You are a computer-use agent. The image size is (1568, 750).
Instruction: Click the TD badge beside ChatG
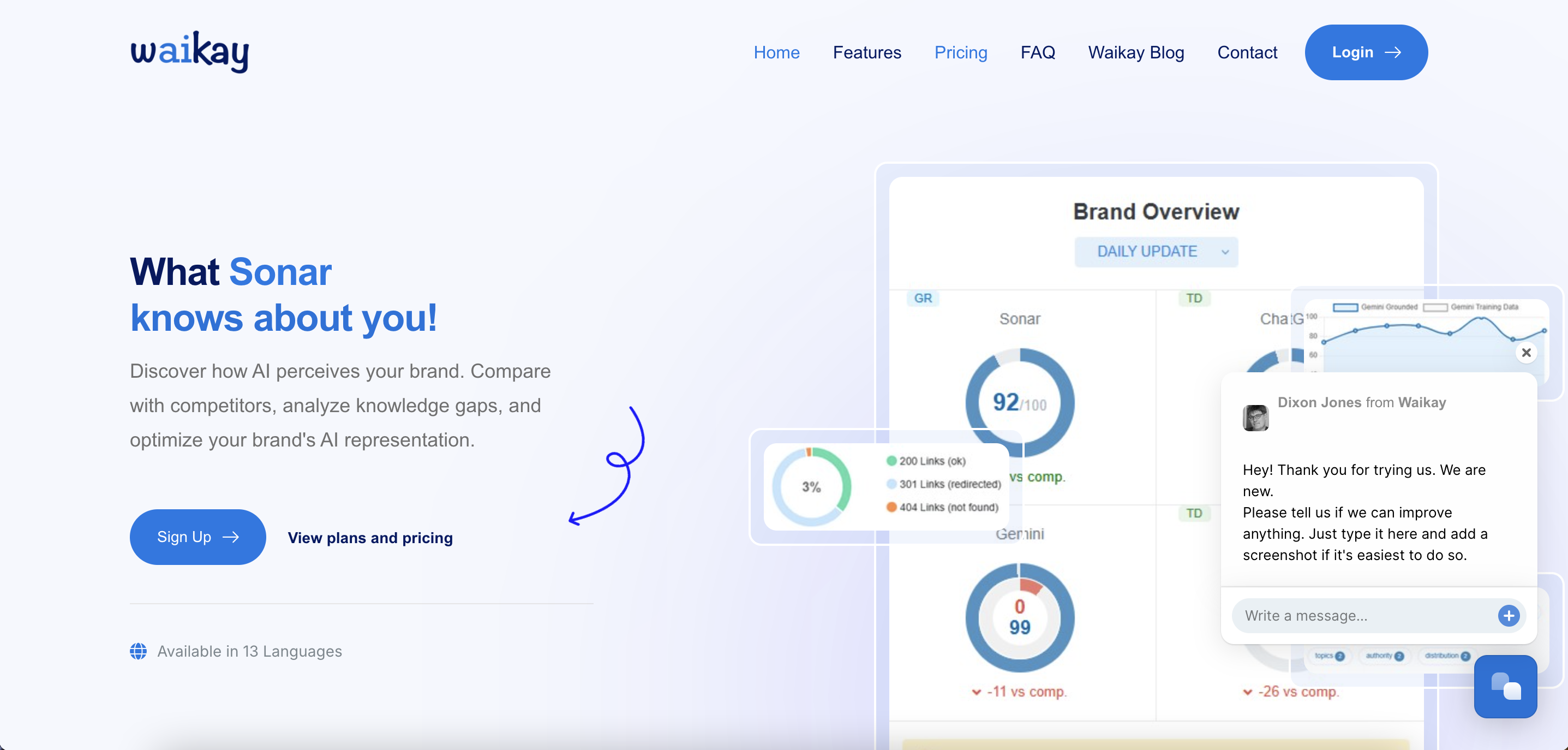coord(1194,298)
